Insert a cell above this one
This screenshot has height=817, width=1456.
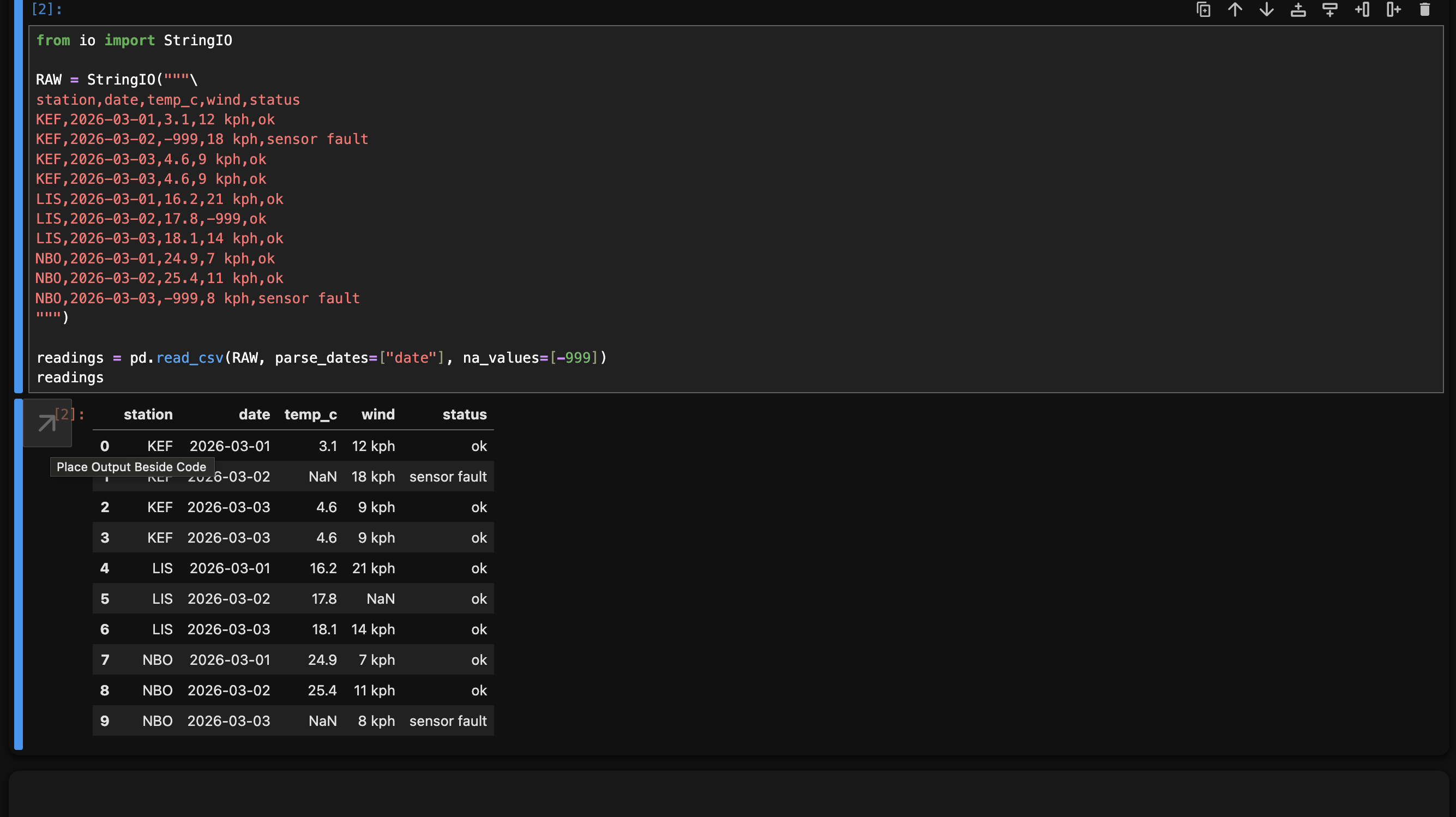point(1298,10)
